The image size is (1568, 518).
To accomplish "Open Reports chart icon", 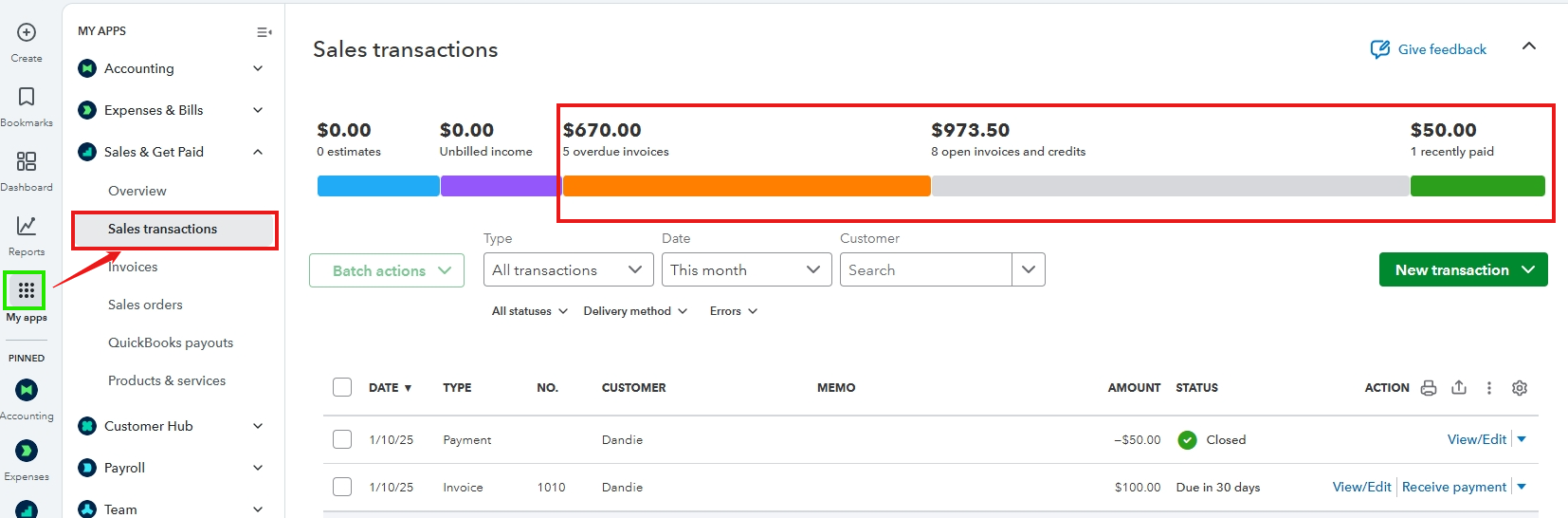I will tap(27, 226).
